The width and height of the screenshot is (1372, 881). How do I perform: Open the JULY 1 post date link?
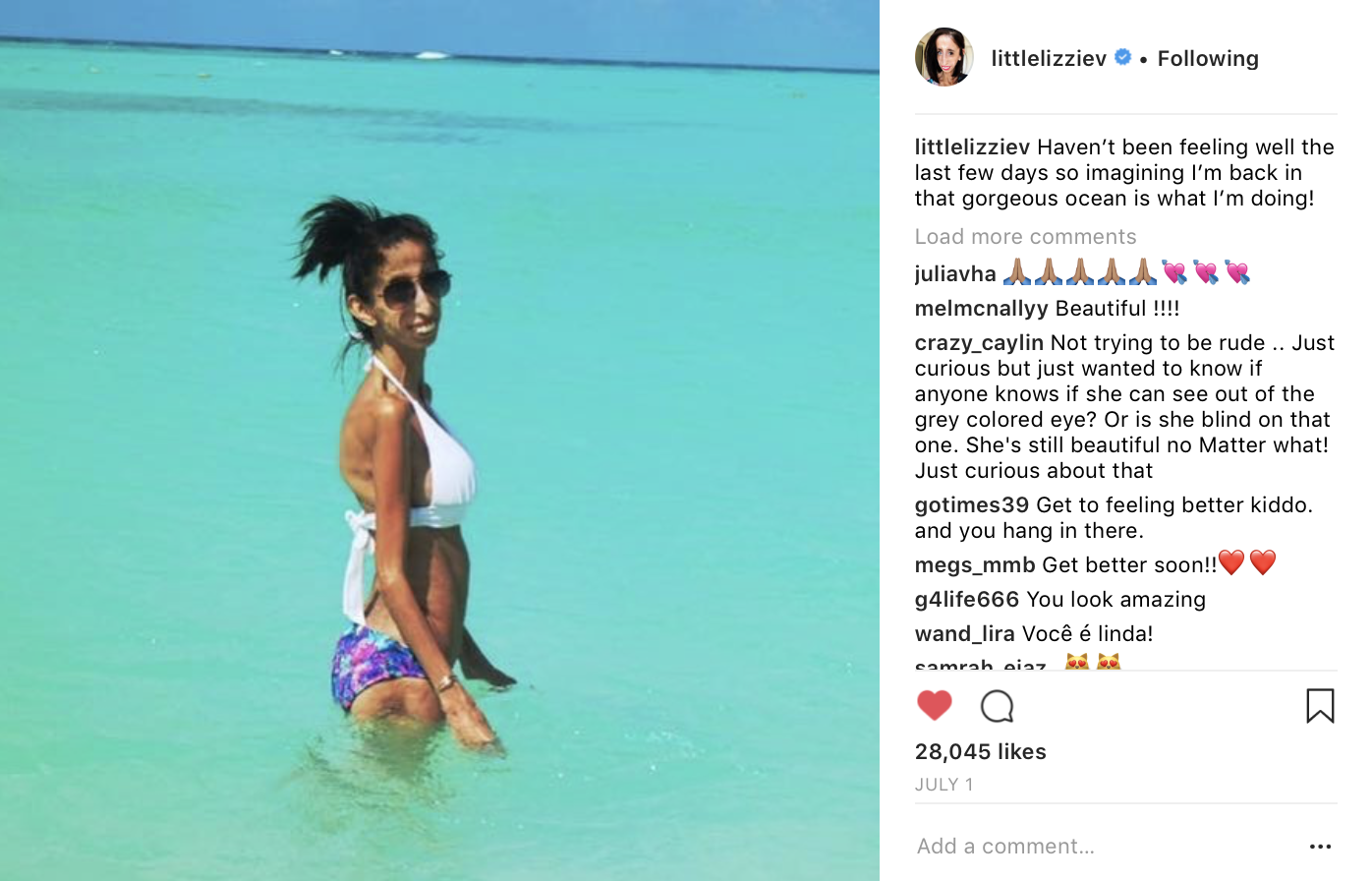click(x=943, y=784)
